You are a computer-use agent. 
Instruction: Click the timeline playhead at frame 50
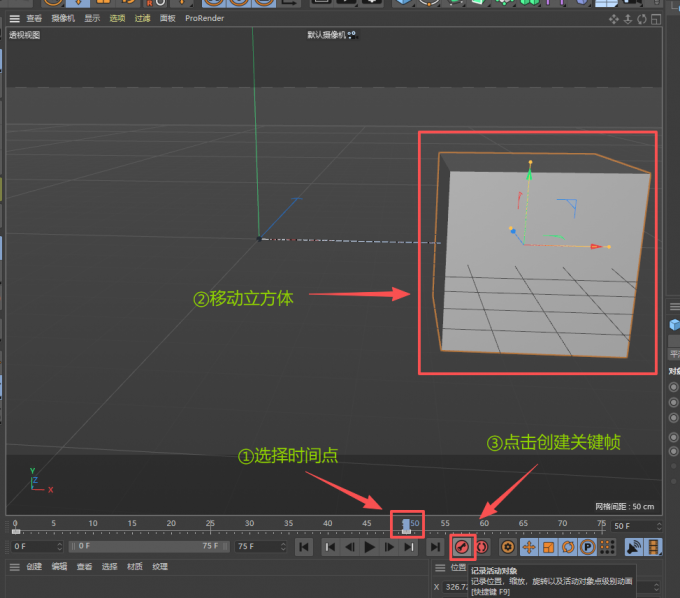coord(406,524)
